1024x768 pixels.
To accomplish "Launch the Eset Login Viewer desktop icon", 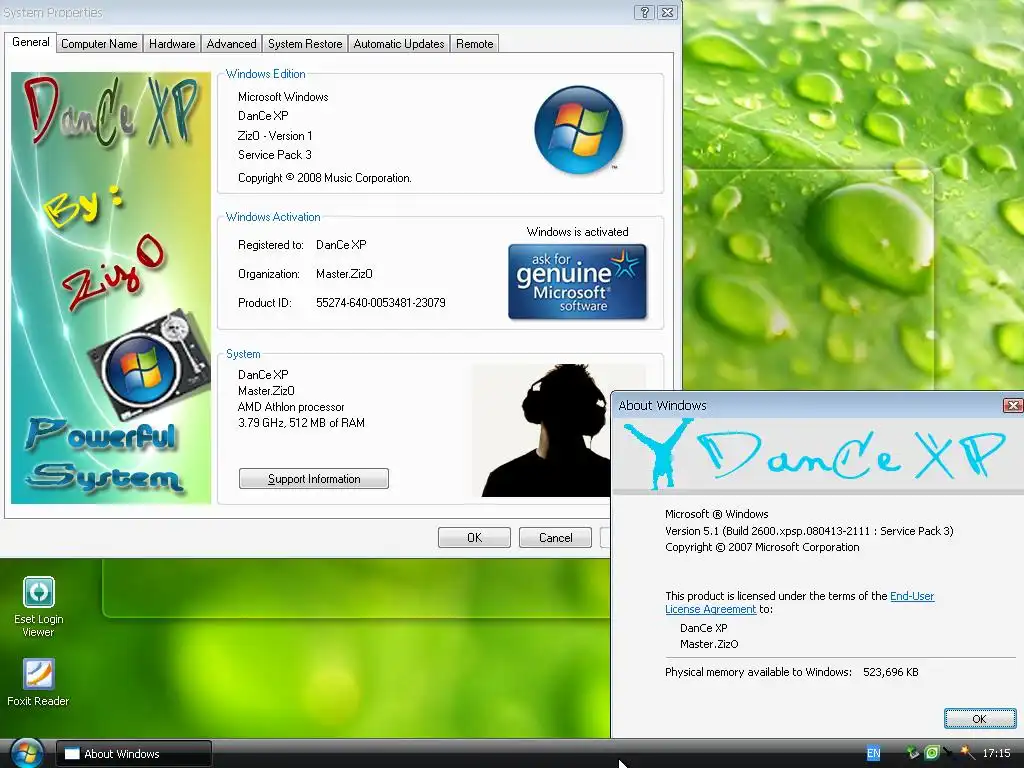I will pyautogui.click(x=39, y=607).
